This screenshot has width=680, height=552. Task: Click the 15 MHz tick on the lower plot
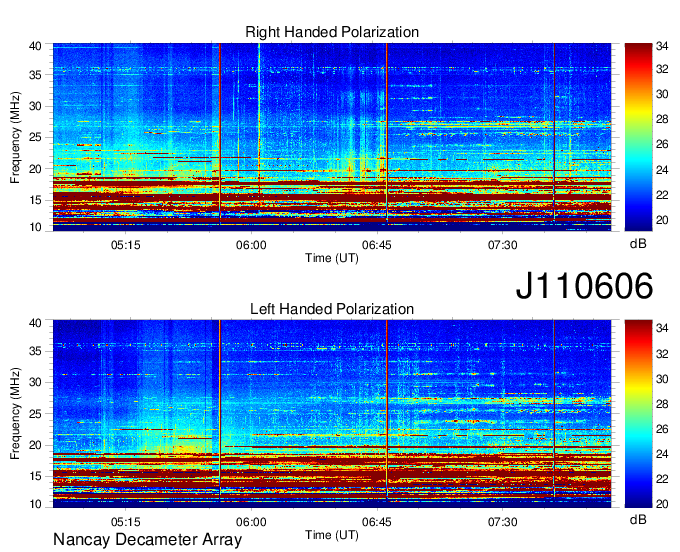[35, 477]
